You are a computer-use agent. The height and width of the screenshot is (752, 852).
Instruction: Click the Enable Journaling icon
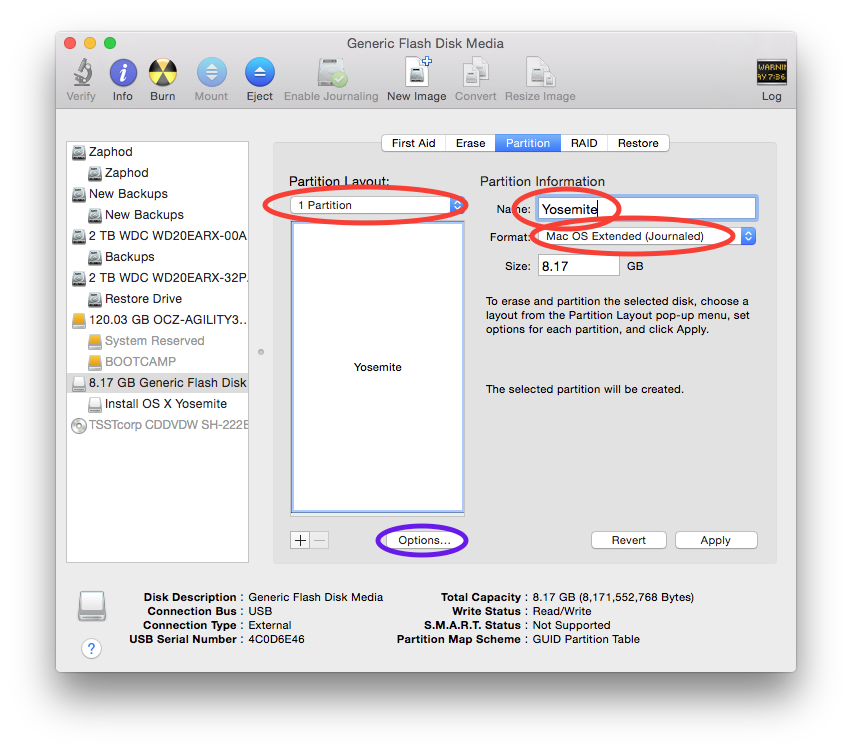(x=331, y=72)
